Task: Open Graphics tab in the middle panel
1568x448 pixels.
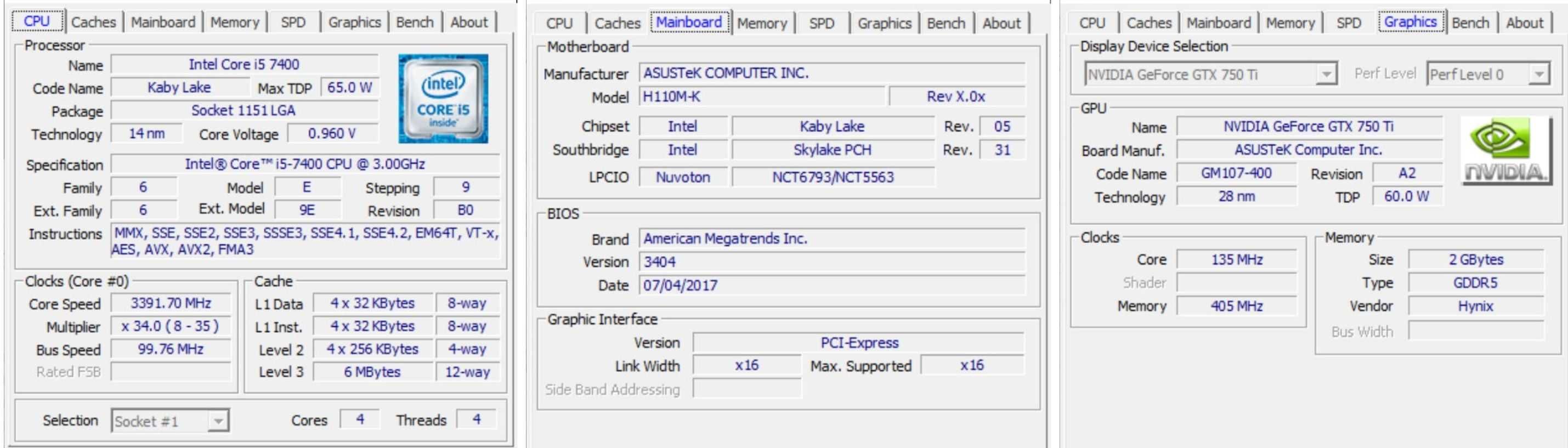Action: coord(885,23)
